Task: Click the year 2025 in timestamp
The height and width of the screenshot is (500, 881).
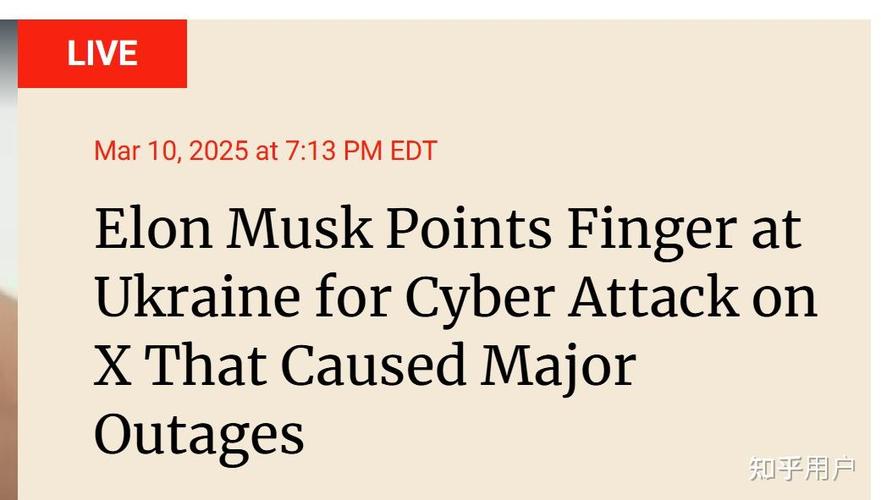Action: tap(219, 151)
